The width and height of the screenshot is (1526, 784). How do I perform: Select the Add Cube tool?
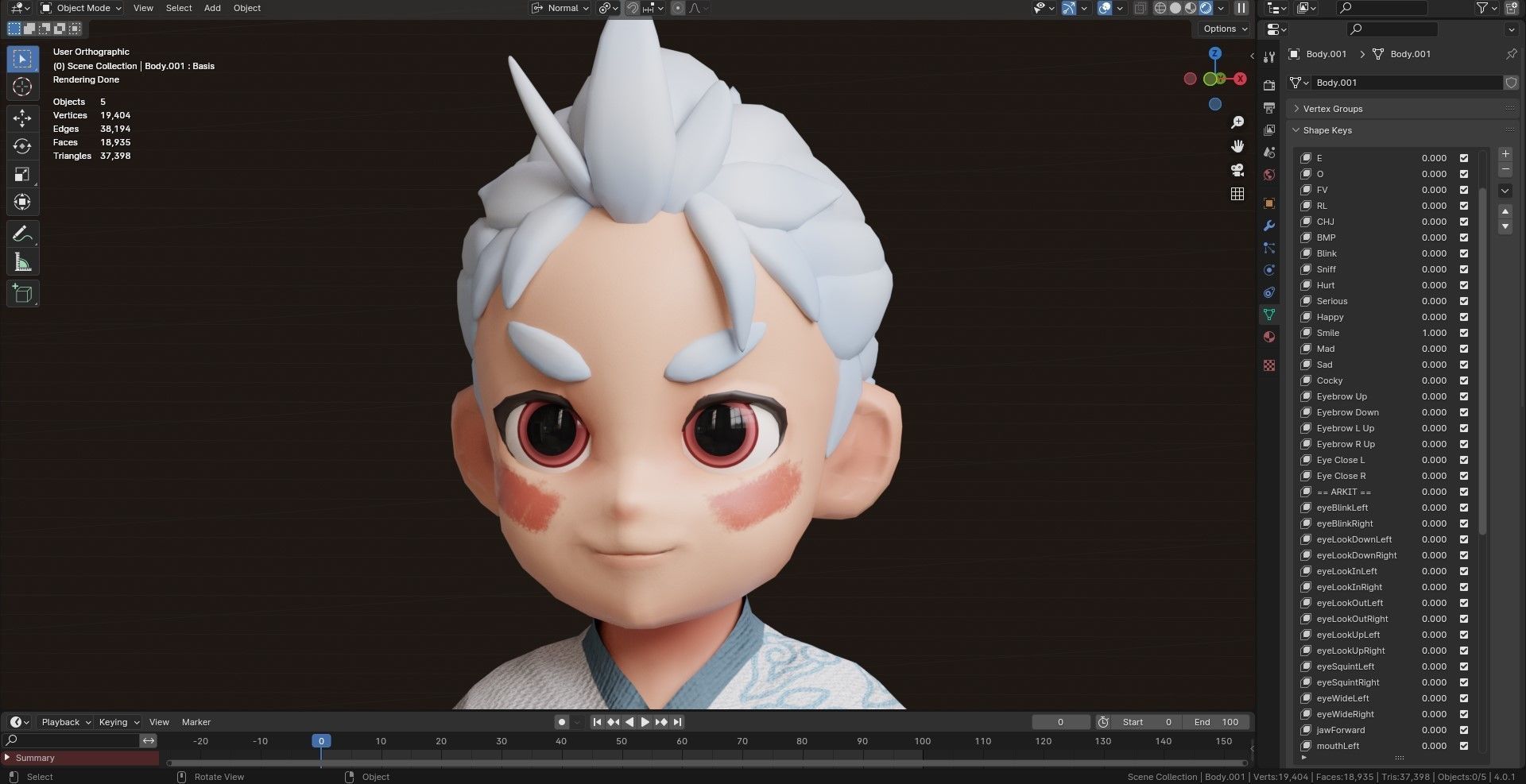click(22, 294)
